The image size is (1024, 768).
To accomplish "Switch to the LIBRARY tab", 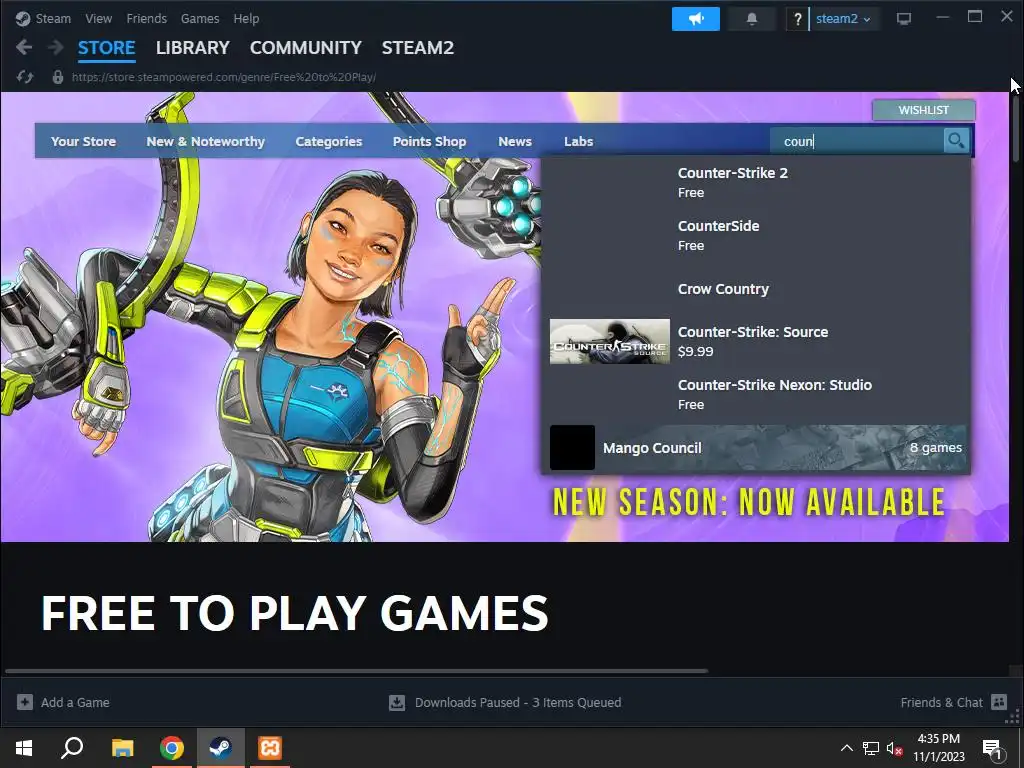I will coord(193,48).
